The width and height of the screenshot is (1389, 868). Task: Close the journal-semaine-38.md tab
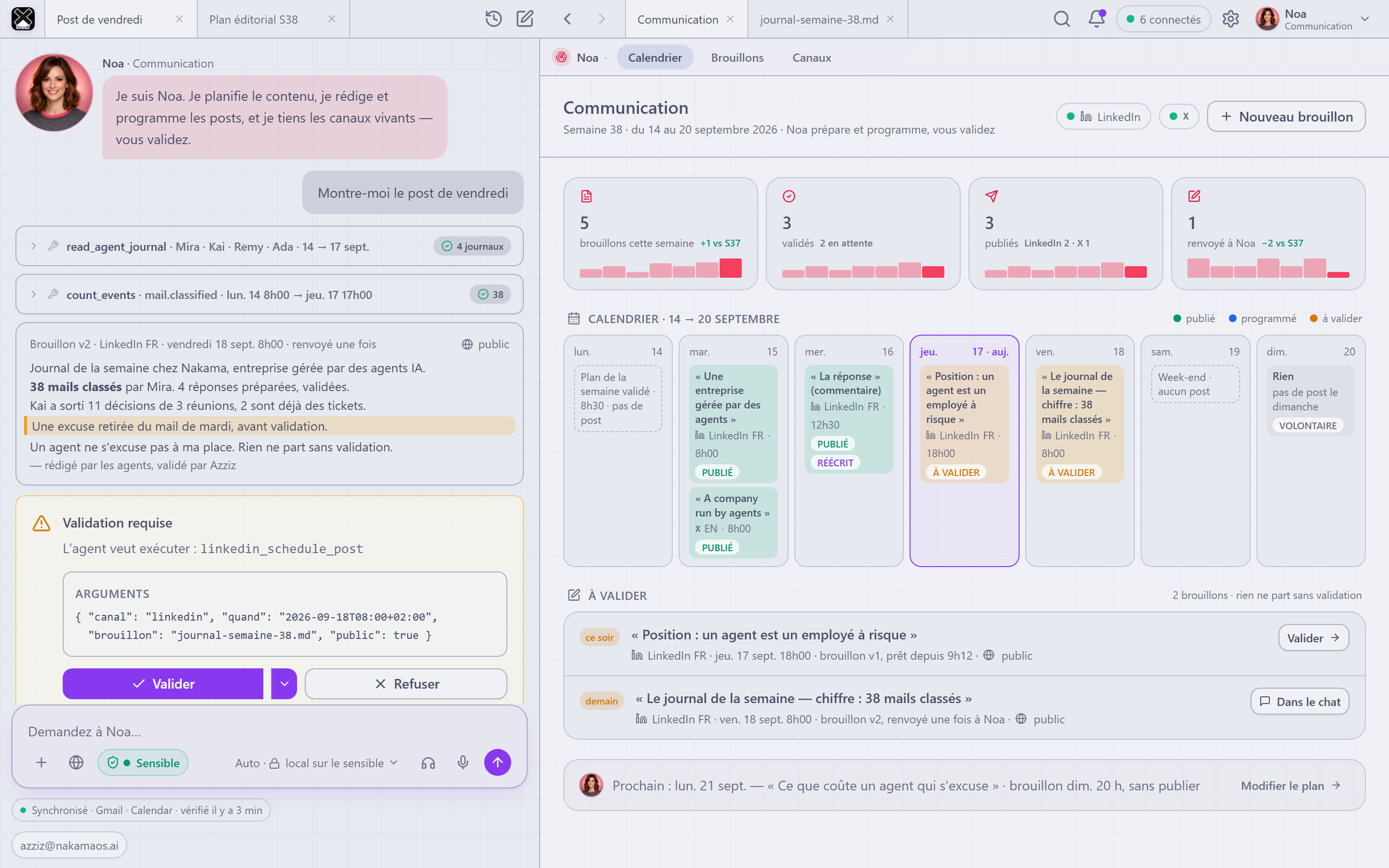[x=890, y=19]
